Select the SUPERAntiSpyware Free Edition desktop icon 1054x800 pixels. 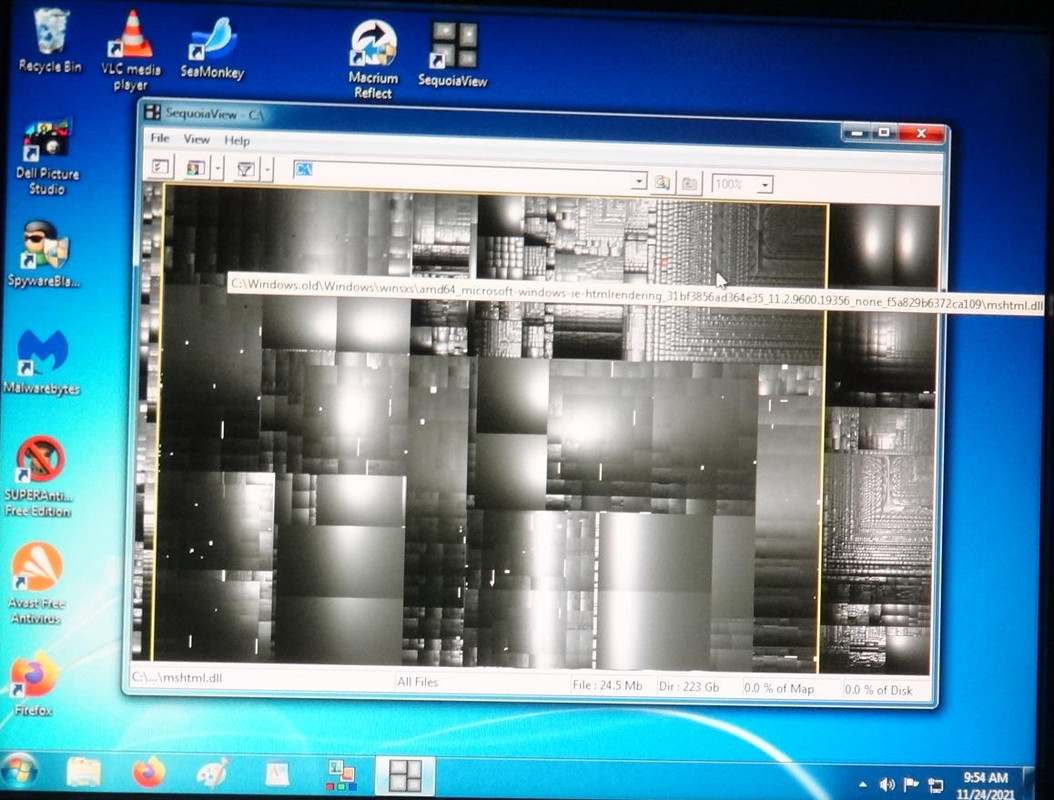38,476
